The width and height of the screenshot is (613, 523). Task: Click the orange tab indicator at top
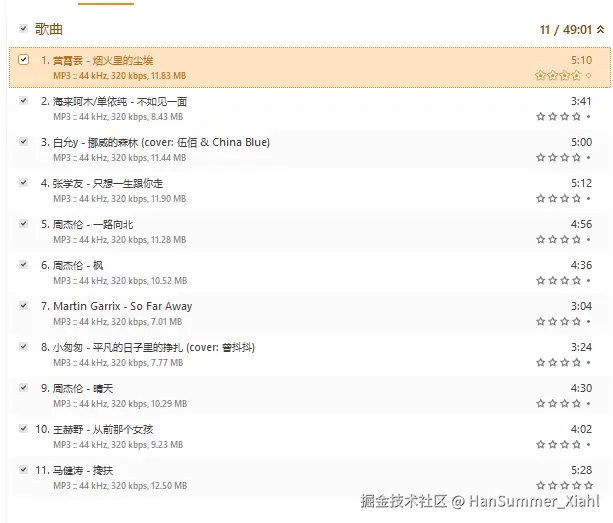pyautogui.click(x=105, y=3)
